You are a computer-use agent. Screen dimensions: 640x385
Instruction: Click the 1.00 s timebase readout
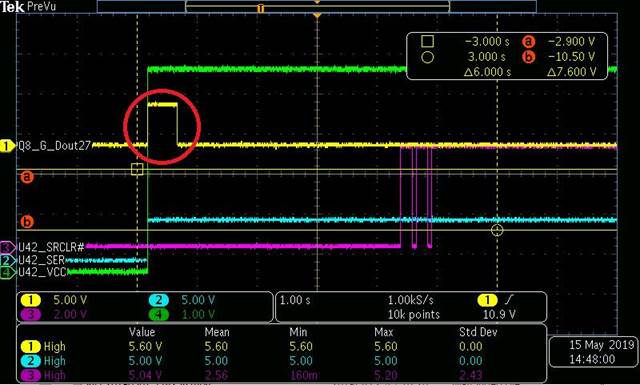(295, 300)
